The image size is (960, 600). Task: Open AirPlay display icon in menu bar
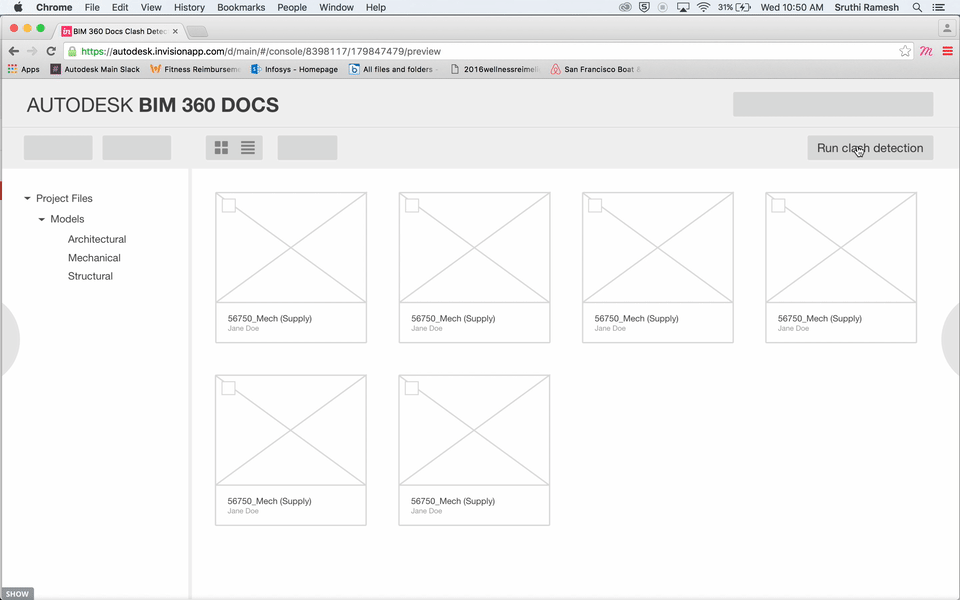pyautogui.click(x=683, y=7)
